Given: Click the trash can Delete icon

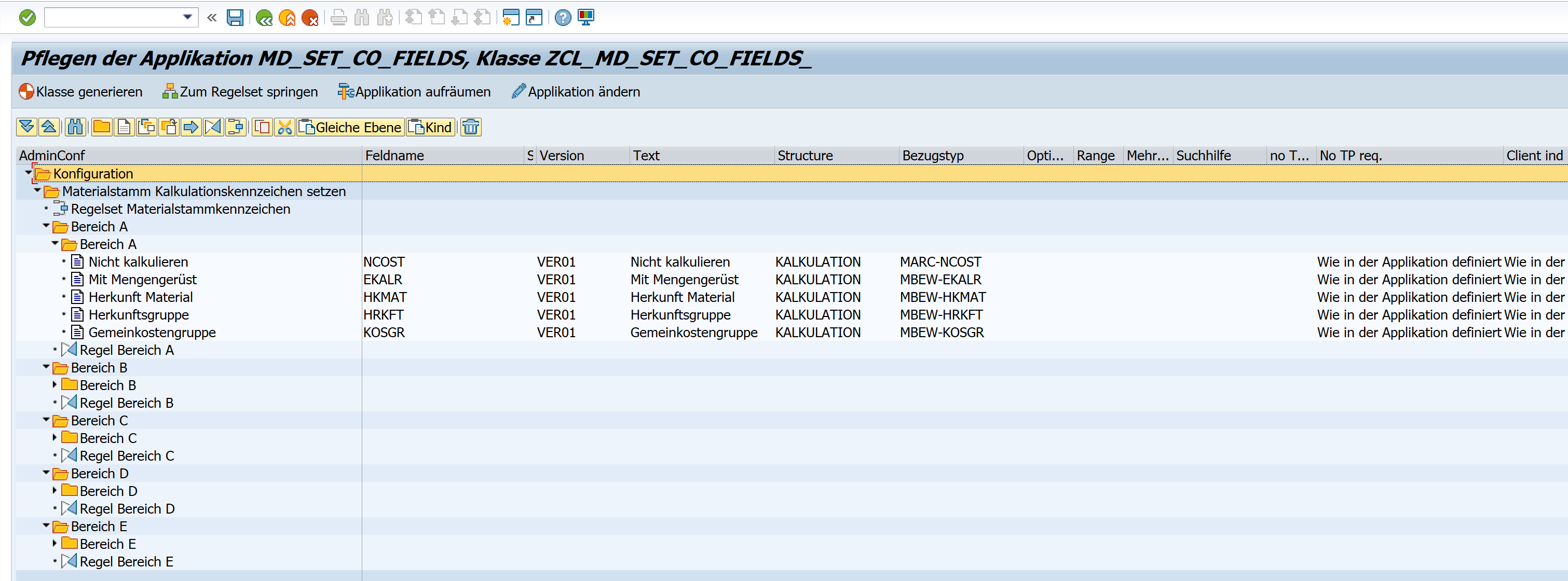Looking at the screenshot, I should (471, 127).
